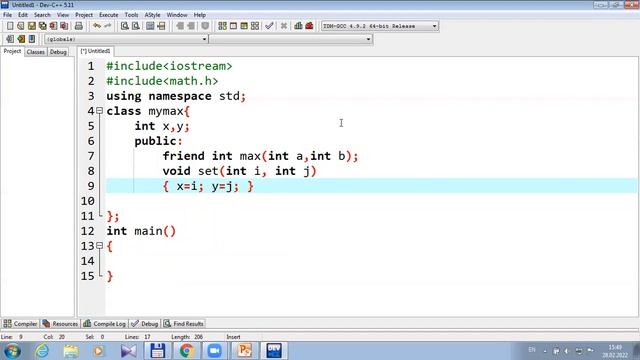640x360 pixels.
Task: Click the Save All toolbar icon
Action: (x=42, y=26)
